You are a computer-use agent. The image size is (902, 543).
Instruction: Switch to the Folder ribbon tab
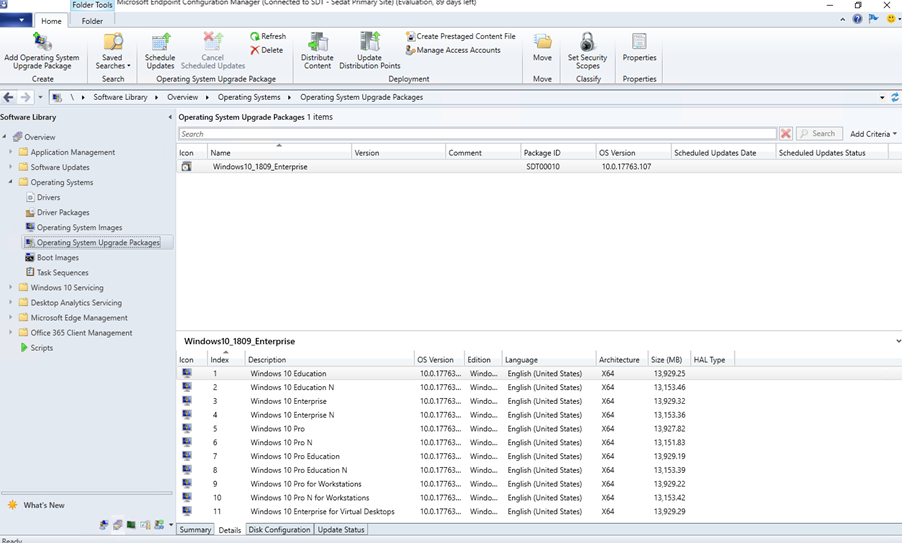[x=92, y=21]
